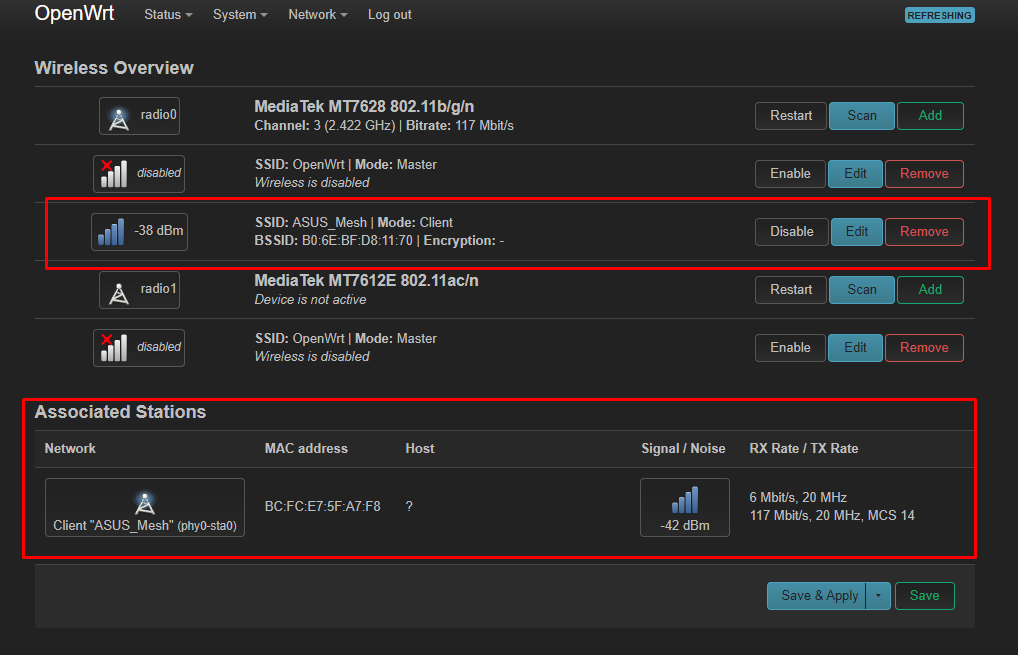Viewport: 1018px width, 655px height.
Task: Scan with the MT7628 radio0
Action: [862, 116]
